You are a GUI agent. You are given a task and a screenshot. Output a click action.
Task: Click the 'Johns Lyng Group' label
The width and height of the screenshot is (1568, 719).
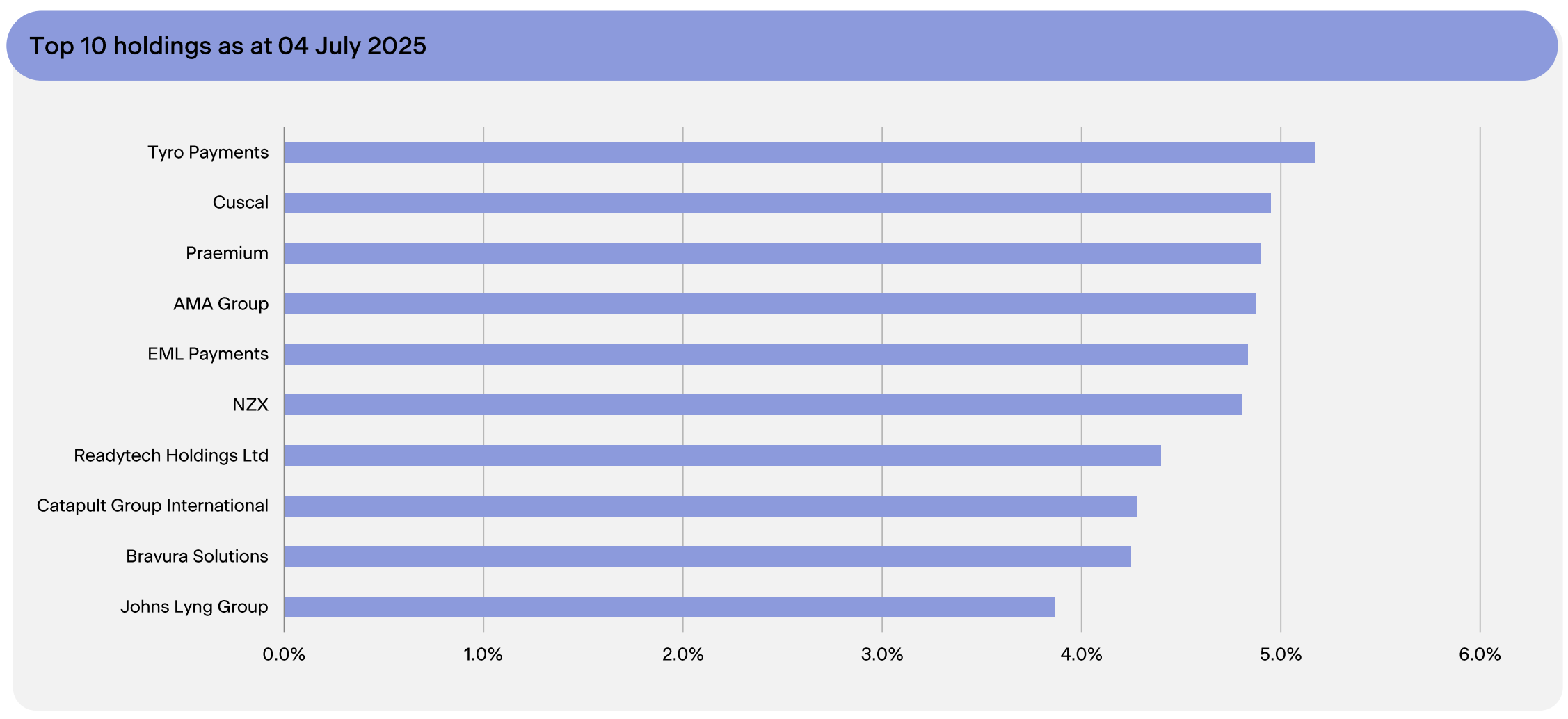point(194,606)
